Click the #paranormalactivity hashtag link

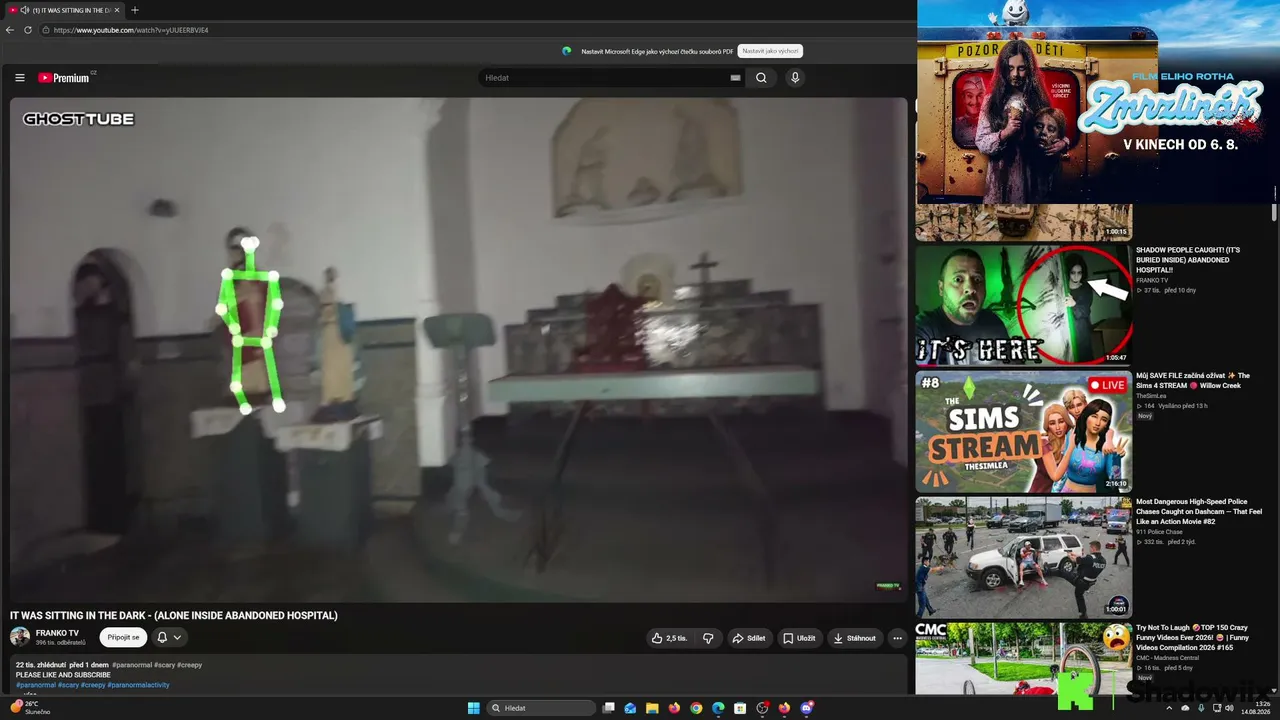coord(139,685)
